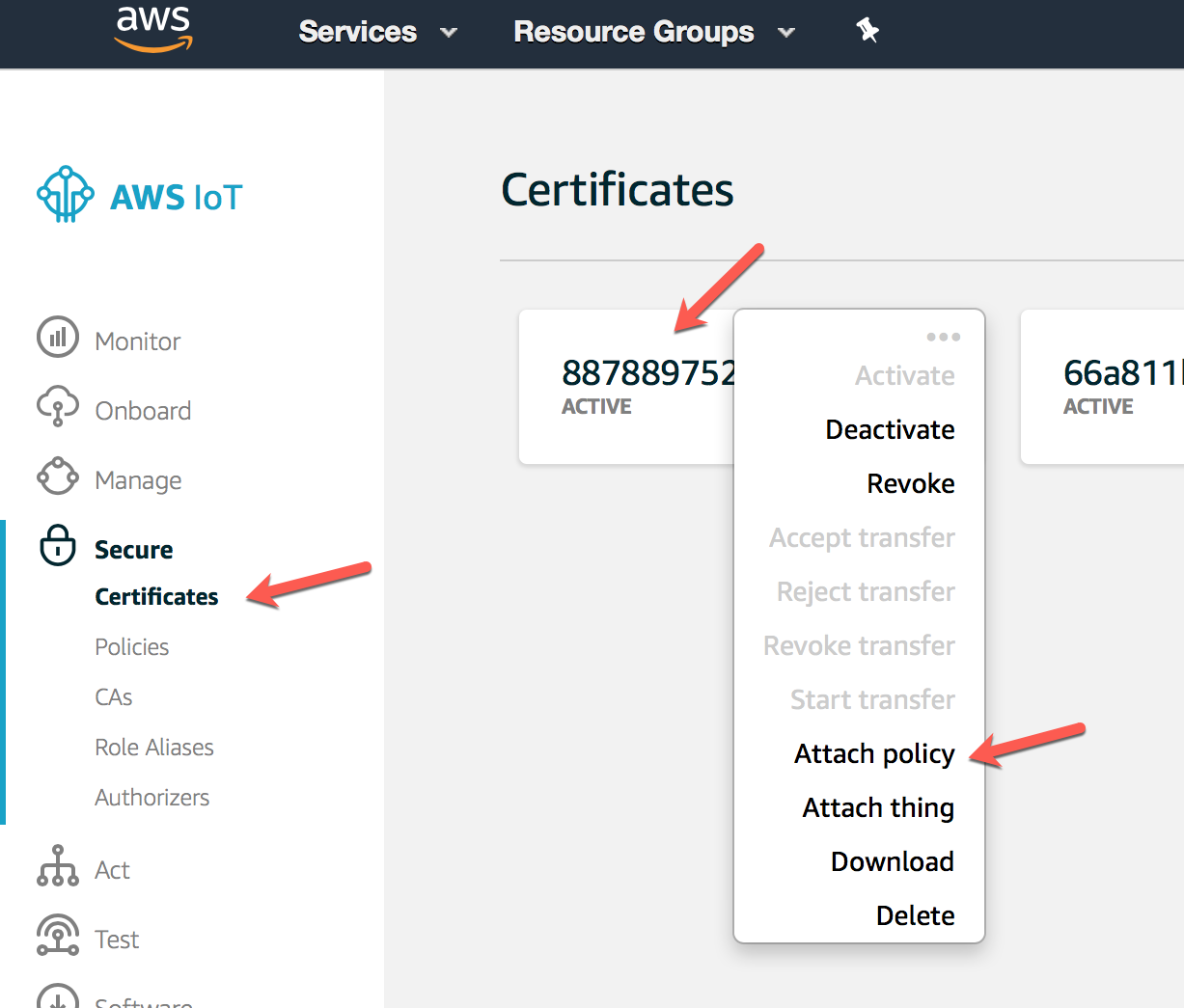Click the disabled Start transfer option
This screenshot has height=1008, width=1184.
pyautogui.click(x=872, y=699)
